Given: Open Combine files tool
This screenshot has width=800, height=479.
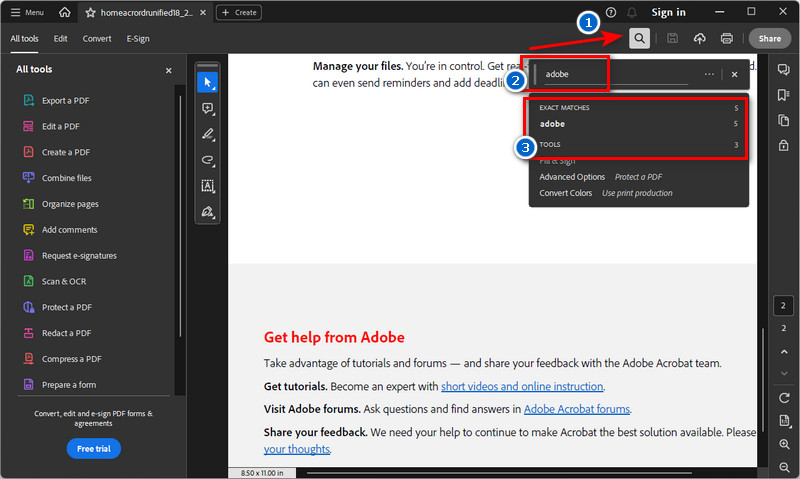Looking at the screenshot, I should click(x=57, y=178).
